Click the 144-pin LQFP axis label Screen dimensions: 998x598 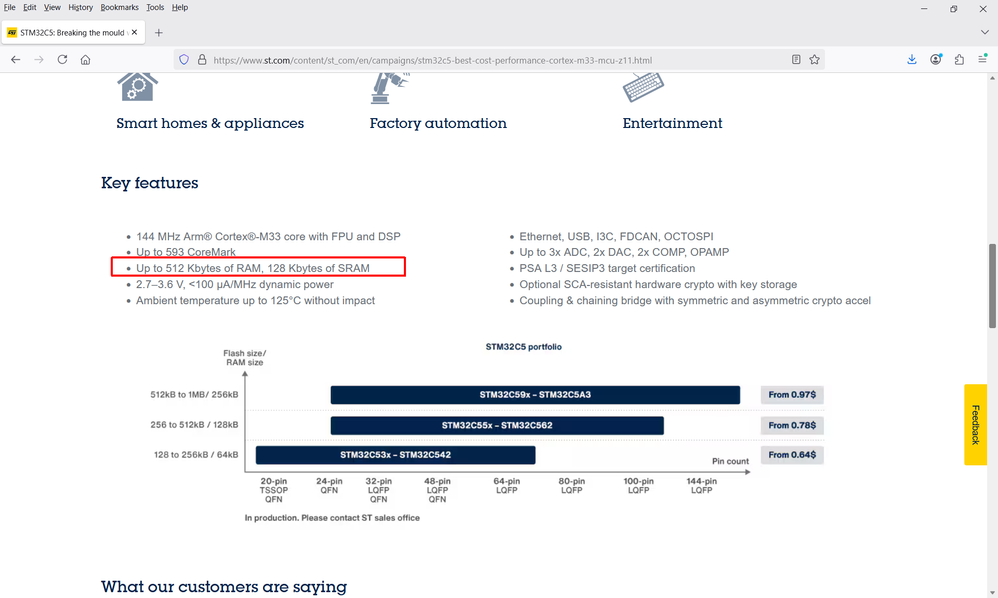[701, 486]
